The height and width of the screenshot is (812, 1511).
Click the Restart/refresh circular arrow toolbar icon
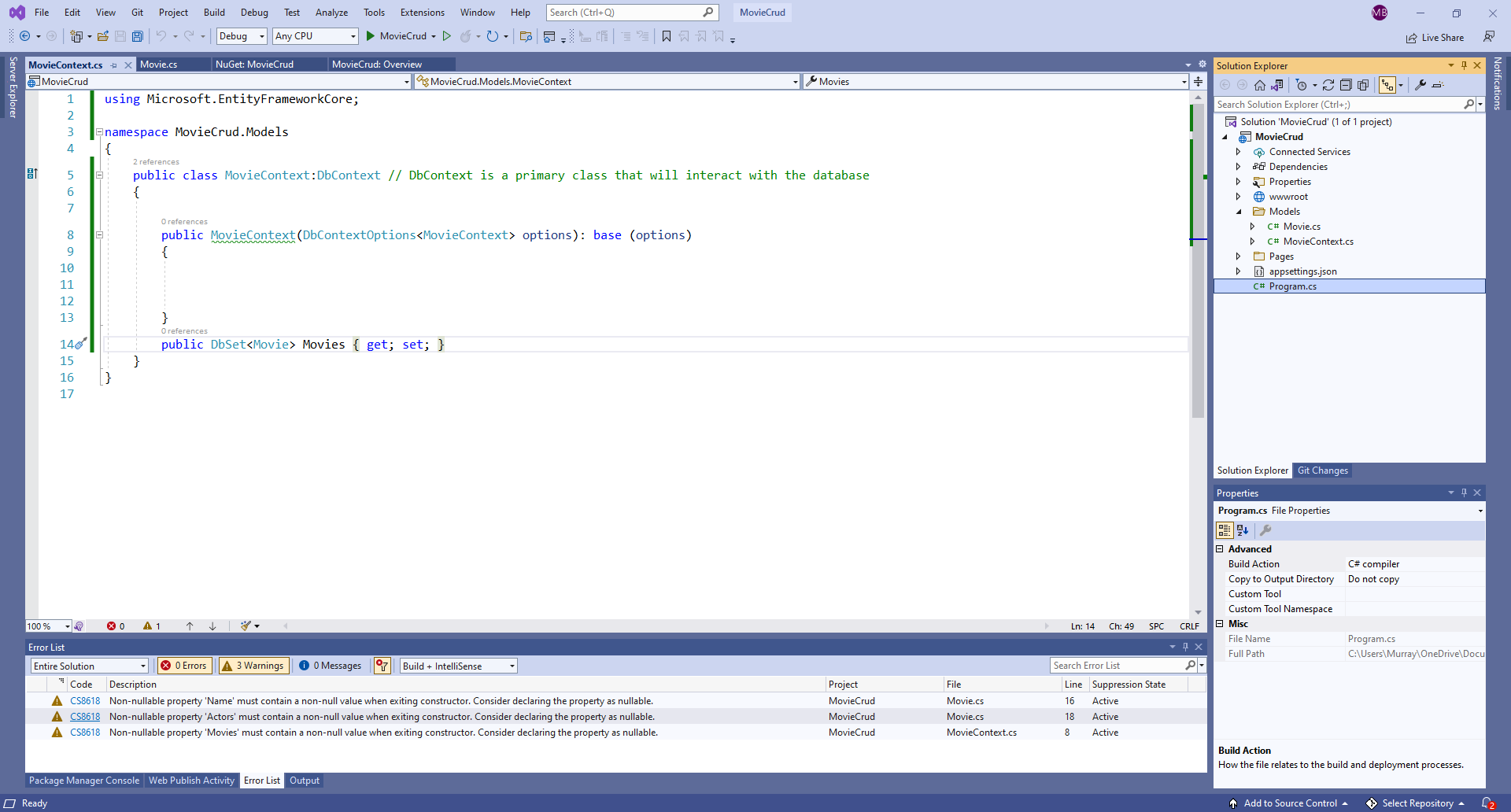493,36
